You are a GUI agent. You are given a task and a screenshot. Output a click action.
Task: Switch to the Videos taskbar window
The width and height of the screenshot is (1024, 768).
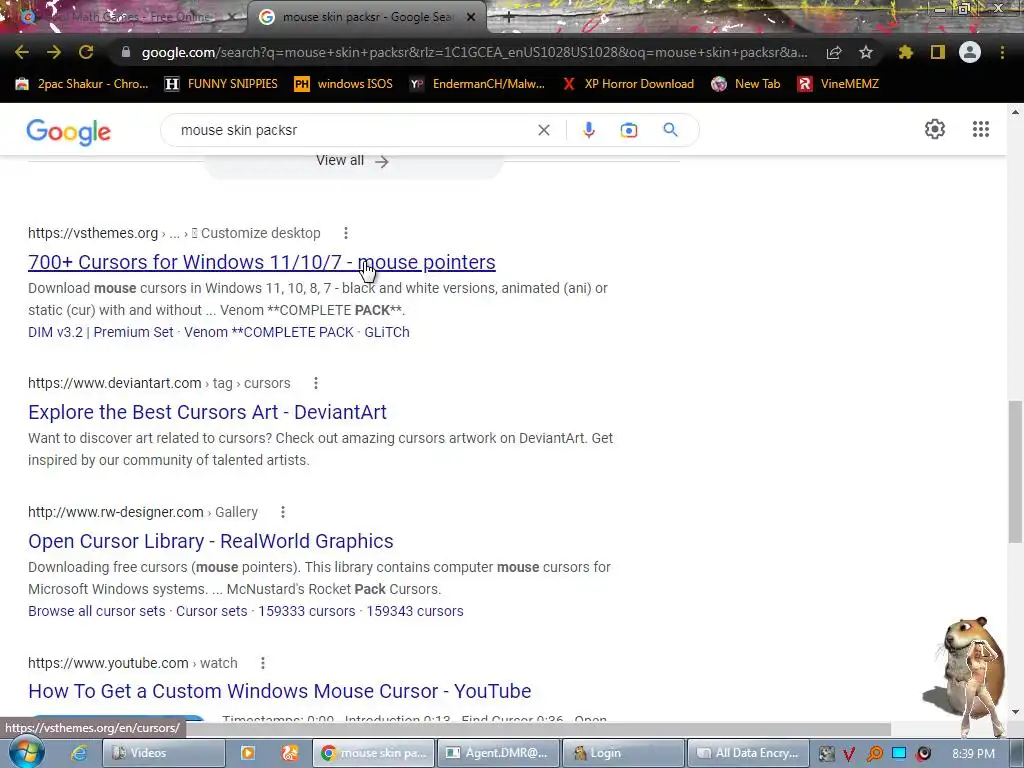[164, 753]
